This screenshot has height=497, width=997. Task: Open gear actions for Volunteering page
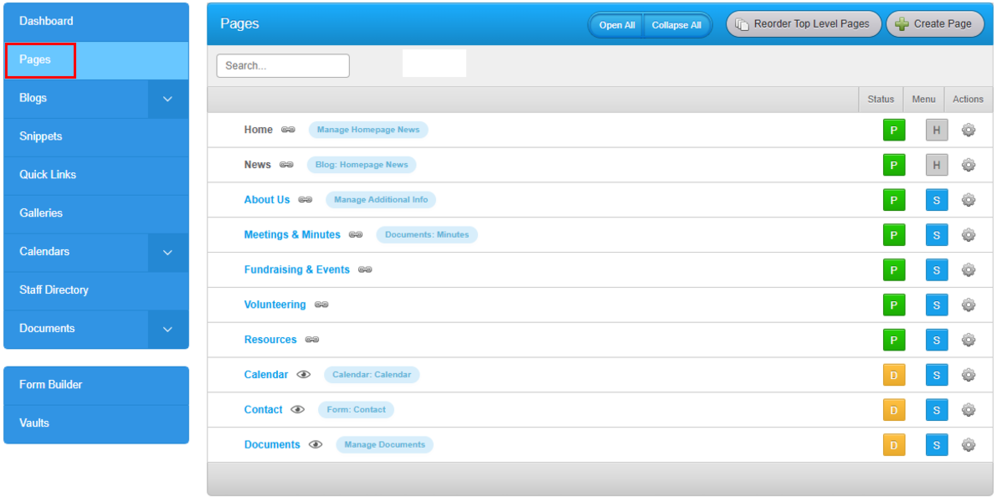[x=968, y=305]
